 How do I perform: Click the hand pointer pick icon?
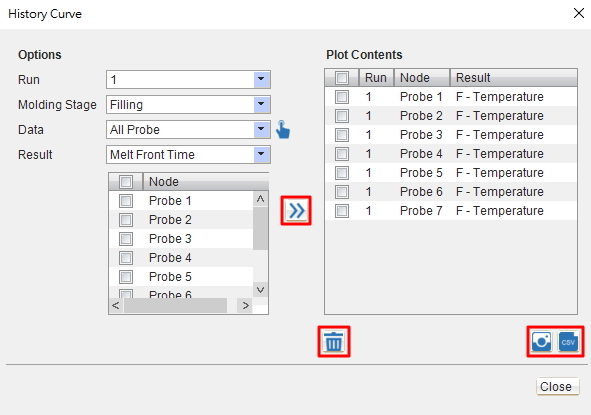tap(283, 130)
